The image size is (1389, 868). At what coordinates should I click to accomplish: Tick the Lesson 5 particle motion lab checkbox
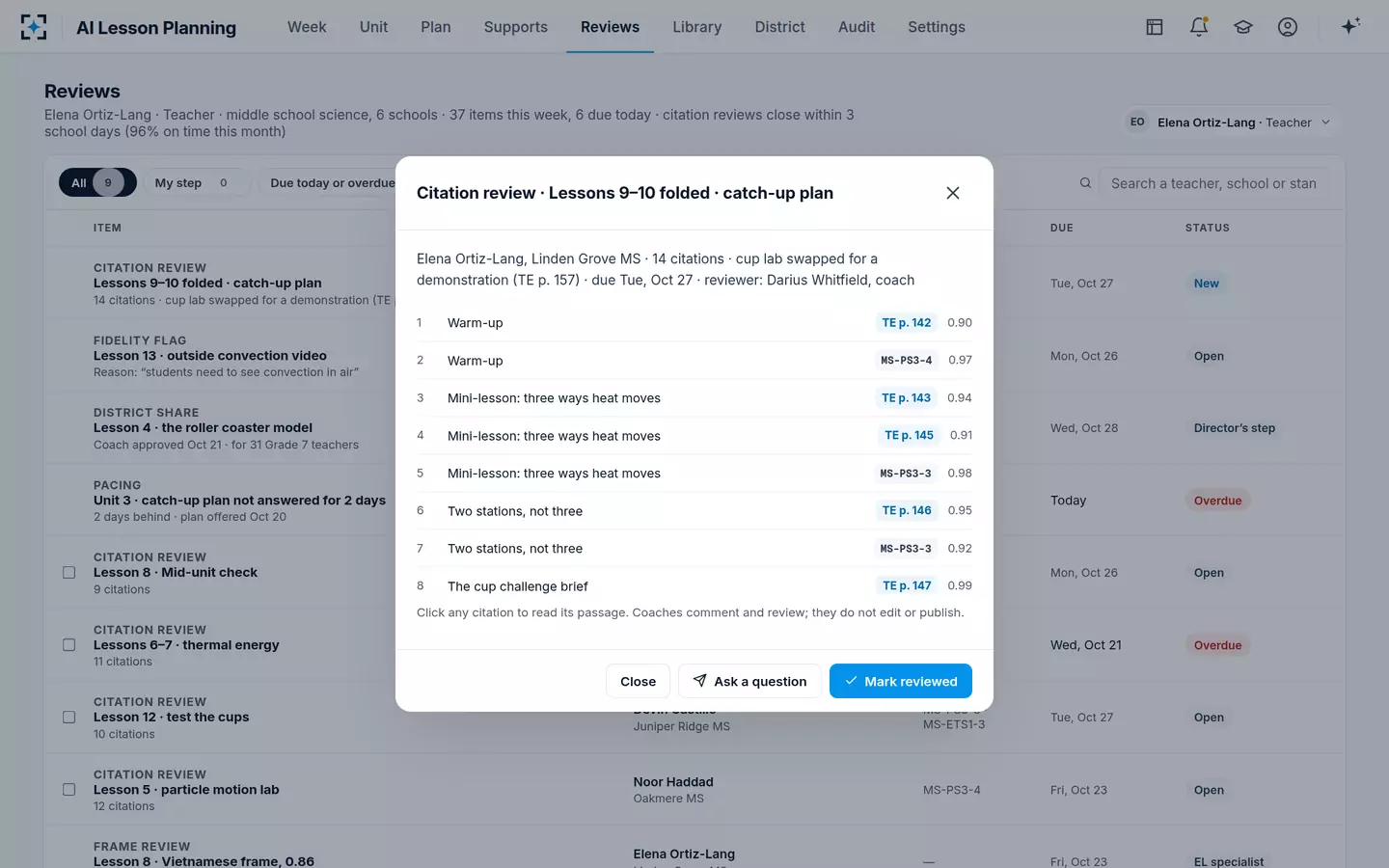pyautogui.click(x=69, y=790)
